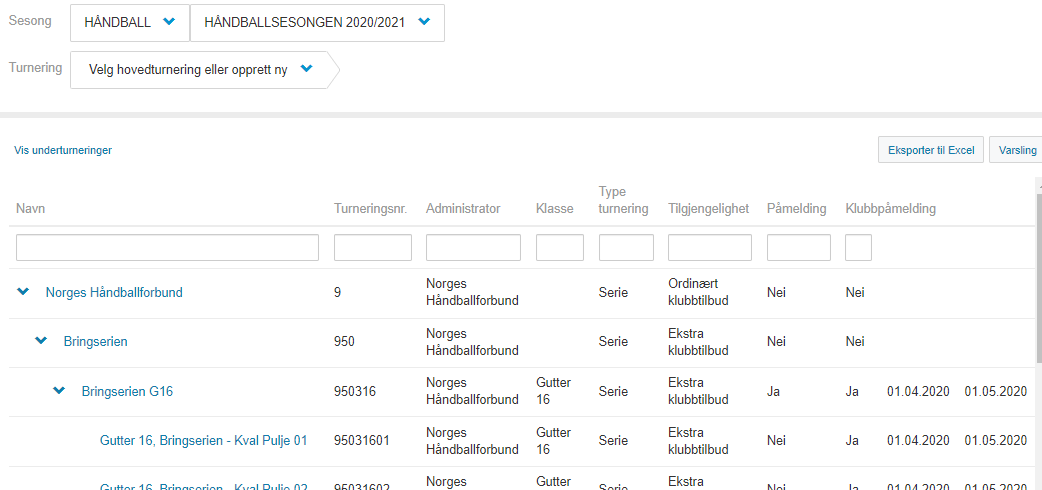Click Gutter 16 class in Bringserien G16 row
The height and width of the screenshot is (490, 1042).
(553, 391)
